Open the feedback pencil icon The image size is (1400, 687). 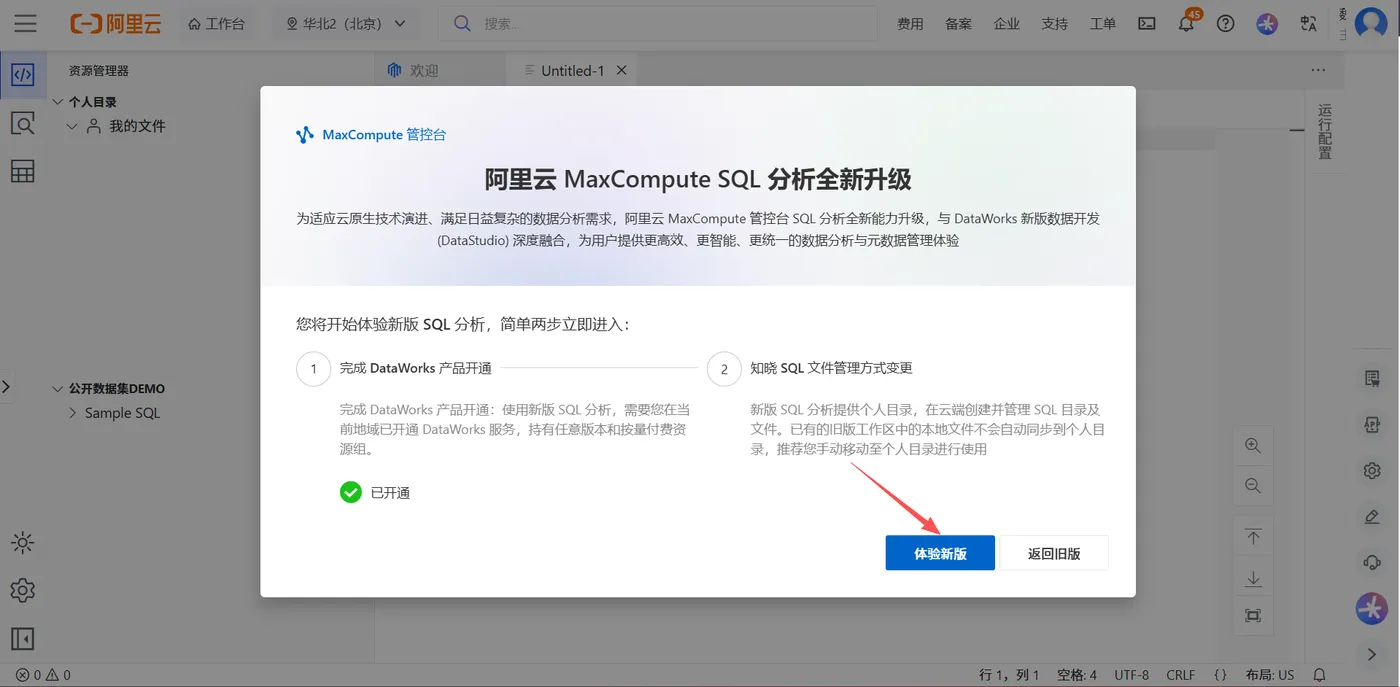[x=1372, y=517]
